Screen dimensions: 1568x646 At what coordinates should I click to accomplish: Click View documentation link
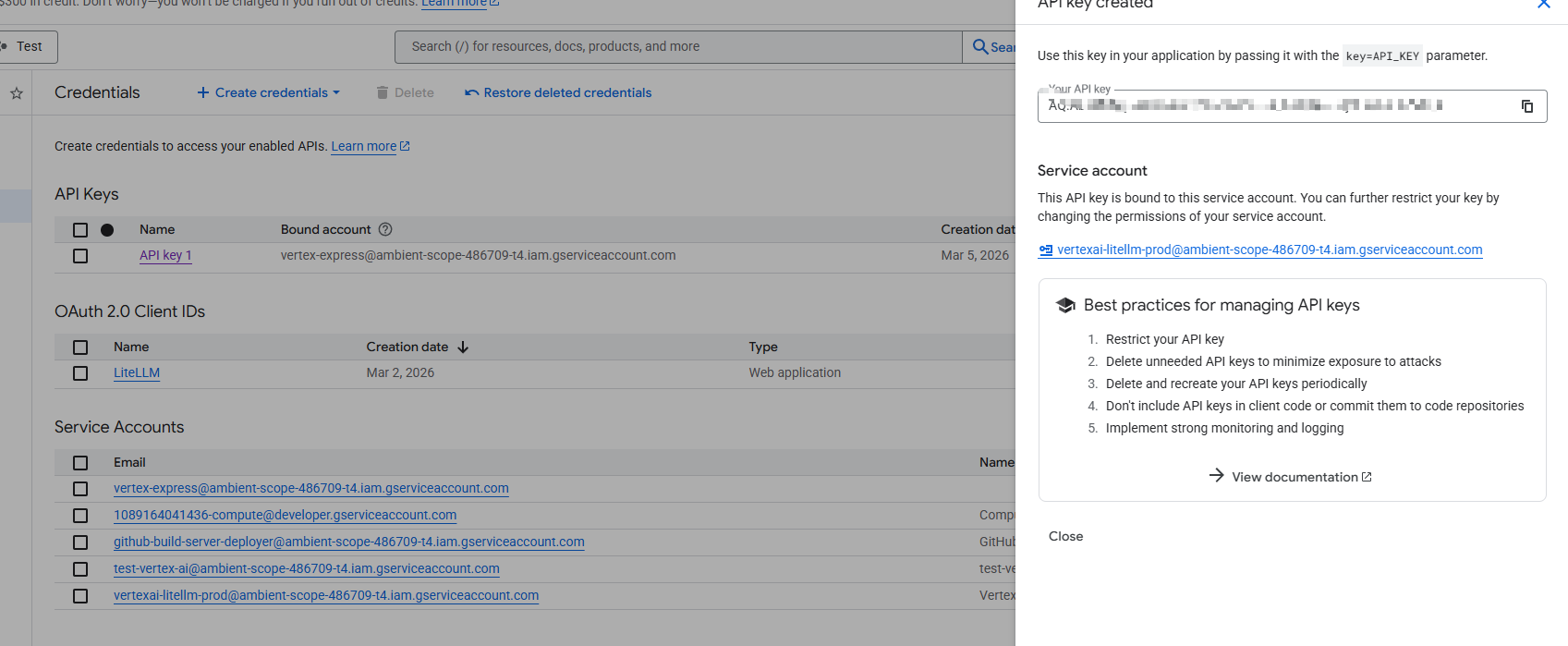(x=1294, y=477)
